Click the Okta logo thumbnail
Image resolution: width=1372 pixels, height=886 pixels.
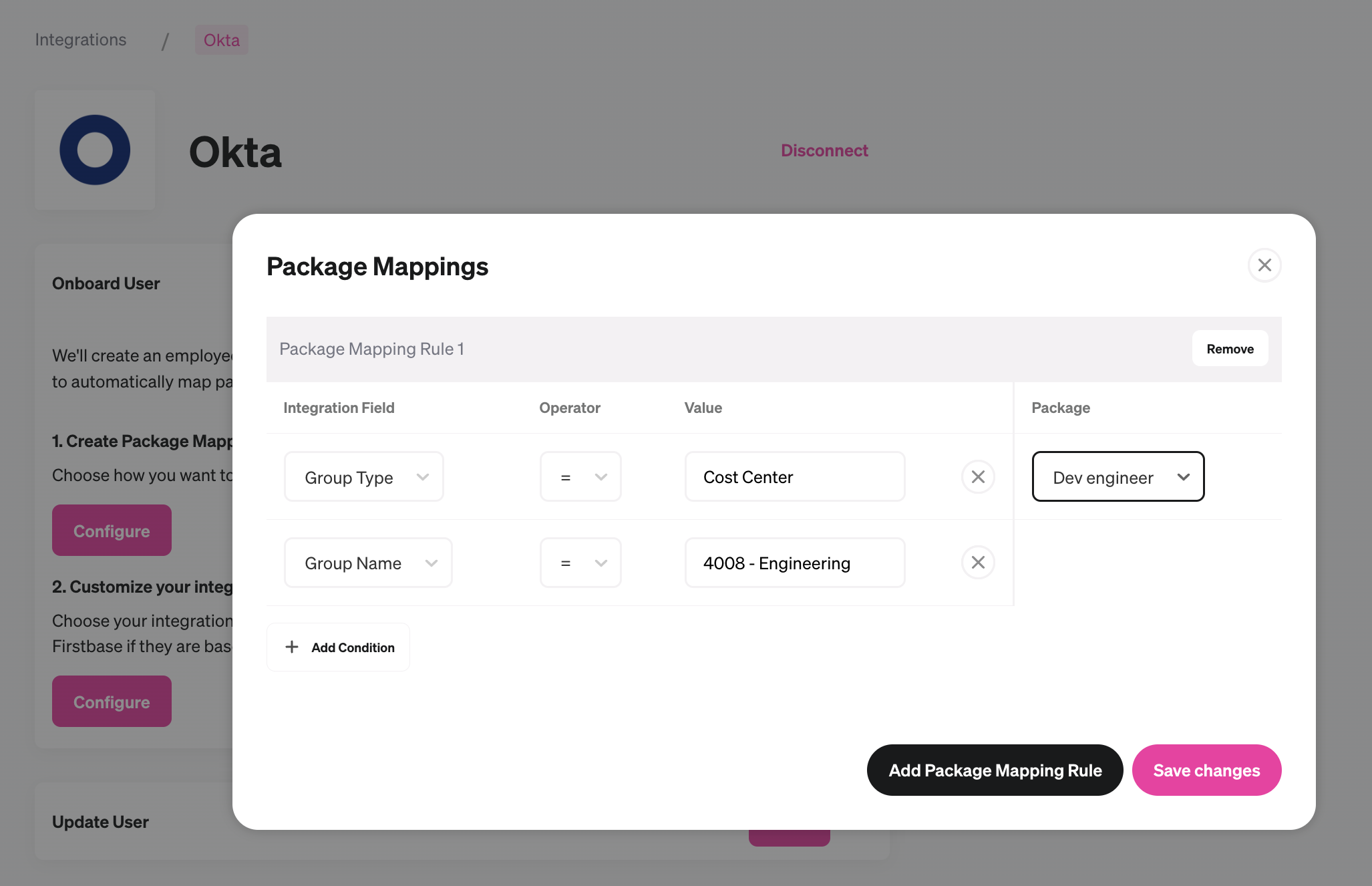tap(95, 150)
